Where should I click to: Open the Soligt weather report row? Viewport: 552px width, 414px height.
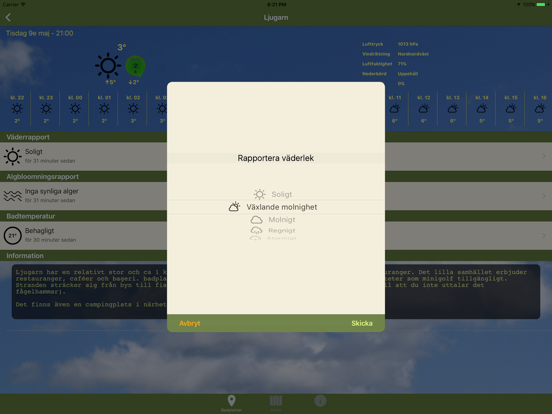click(276, 156)
